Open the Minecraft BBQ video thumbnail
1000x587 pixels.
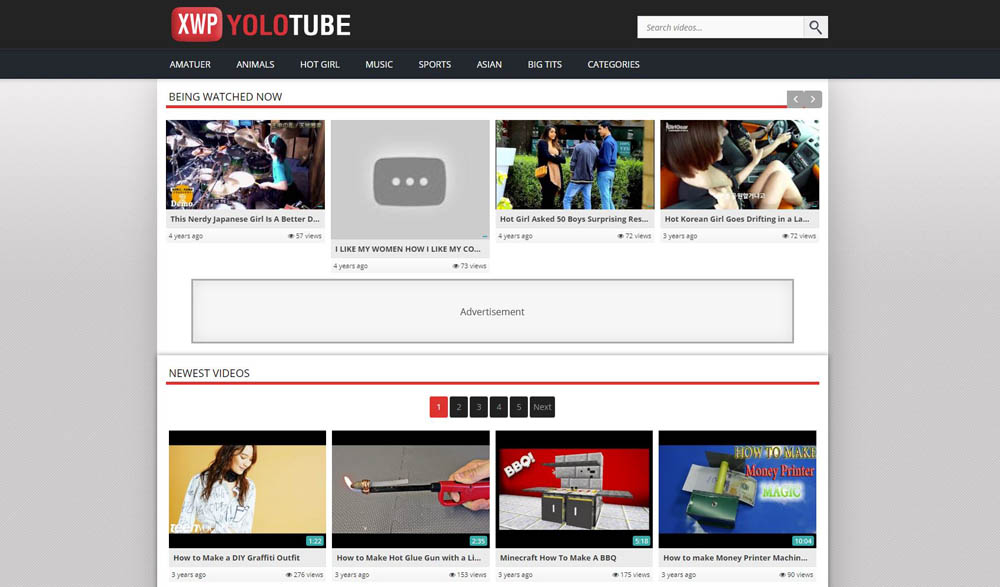pyautogui.click(x=574, y=489)
